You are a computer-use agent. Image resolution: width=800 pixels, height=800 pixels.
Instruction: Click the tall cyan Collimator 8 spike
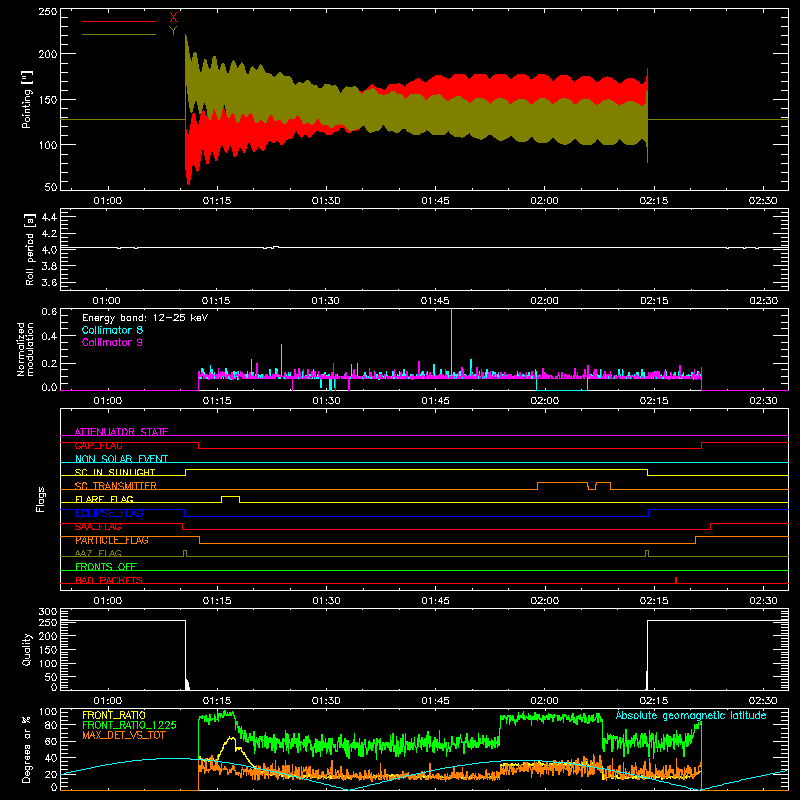coord(451,342)
